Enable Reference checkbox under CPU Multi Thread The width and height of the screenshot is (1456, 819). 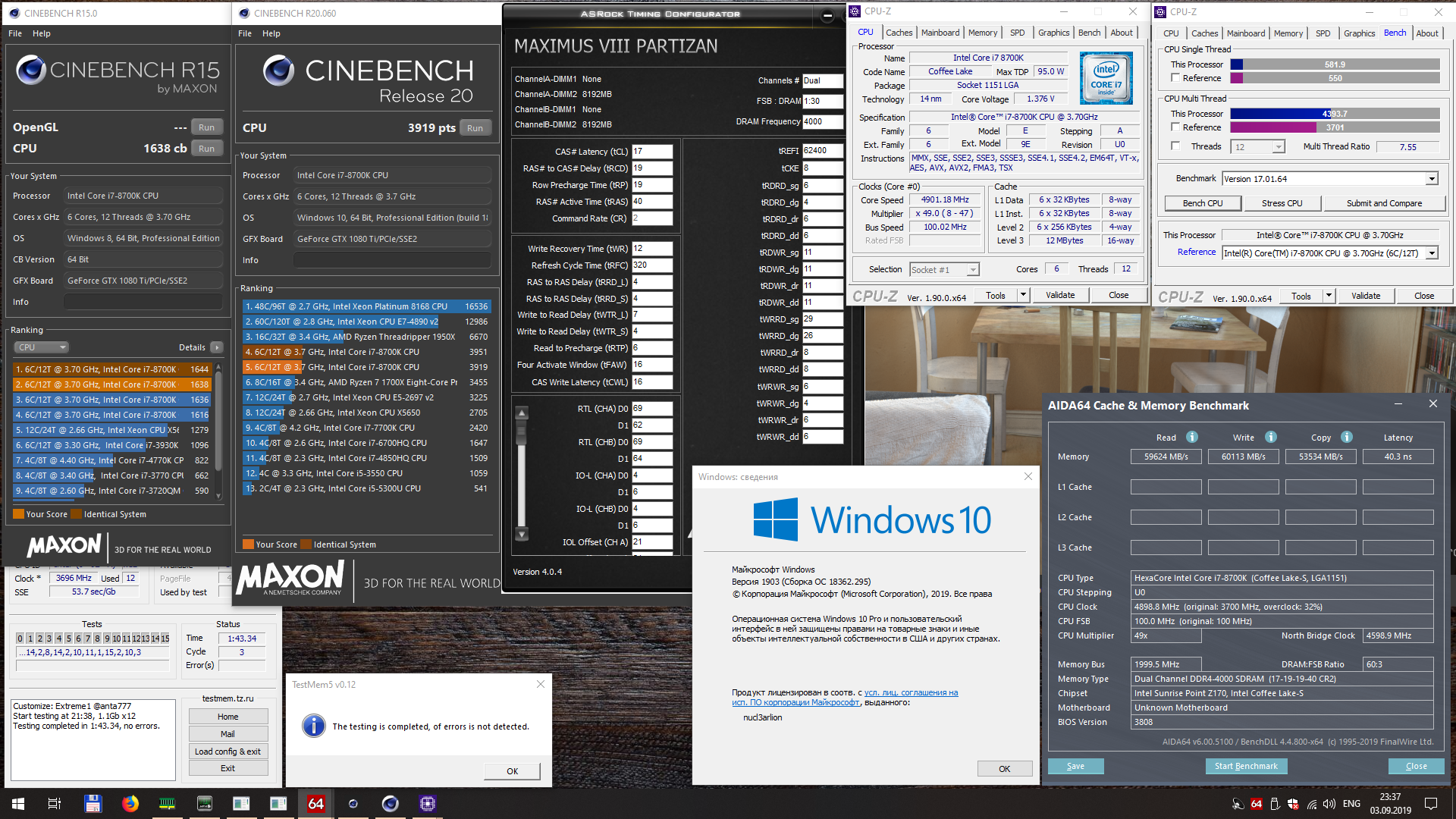(x=1175, y=127)
